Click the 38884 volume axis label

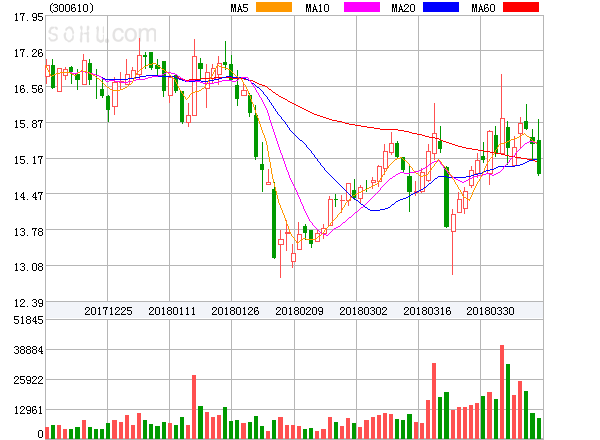29,350
